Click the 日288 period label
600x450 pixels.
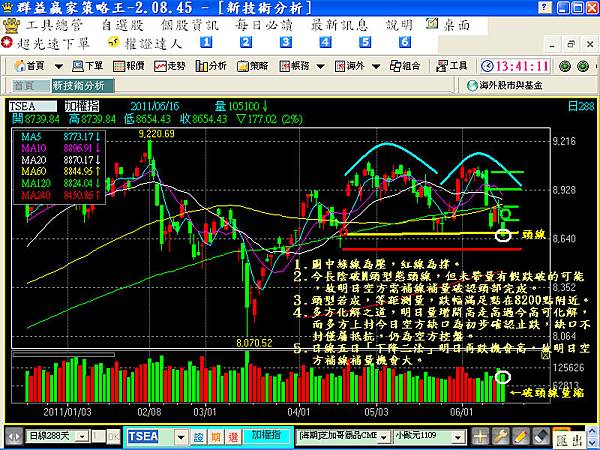pos(581,106)
